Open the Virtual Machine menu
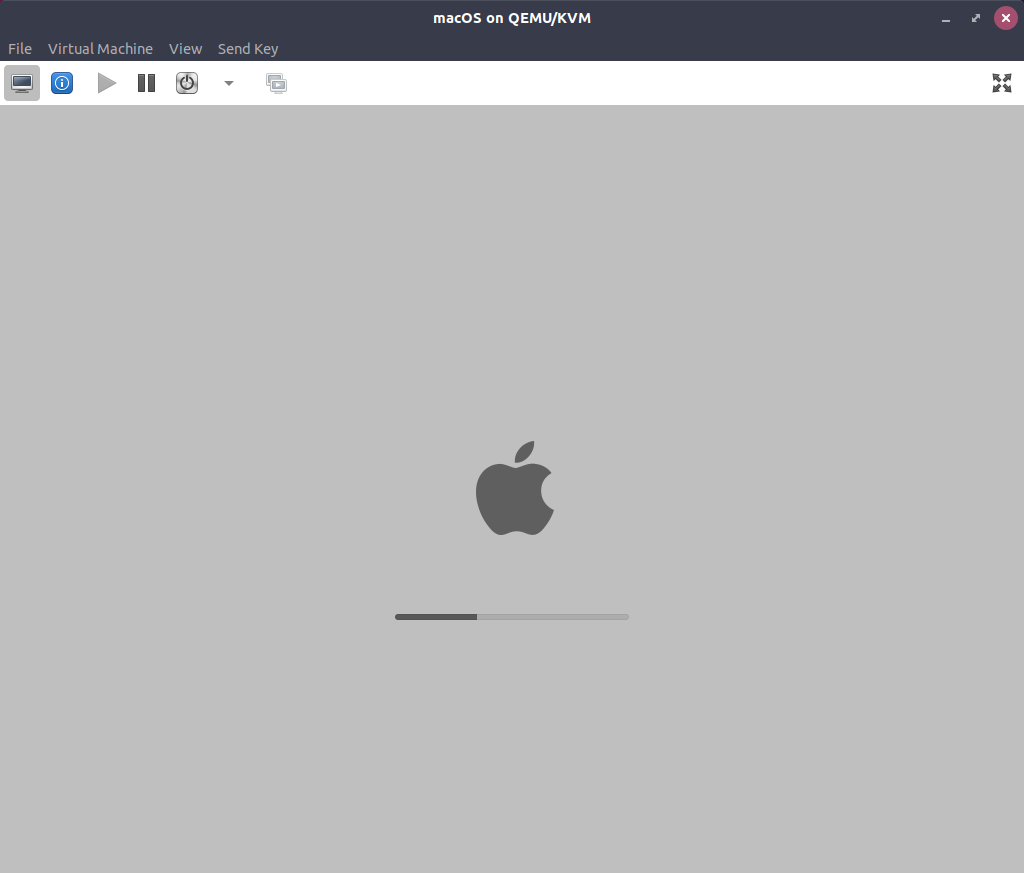 (x=100, y=49)
